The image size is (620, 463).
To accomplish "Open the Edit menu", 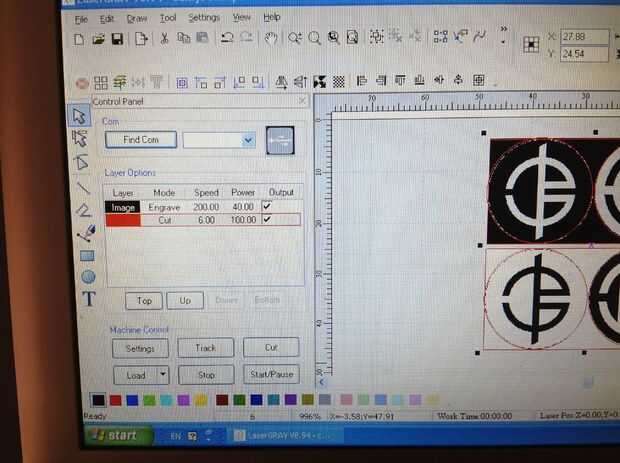I will pyautogui.click(x=107, y=19).
